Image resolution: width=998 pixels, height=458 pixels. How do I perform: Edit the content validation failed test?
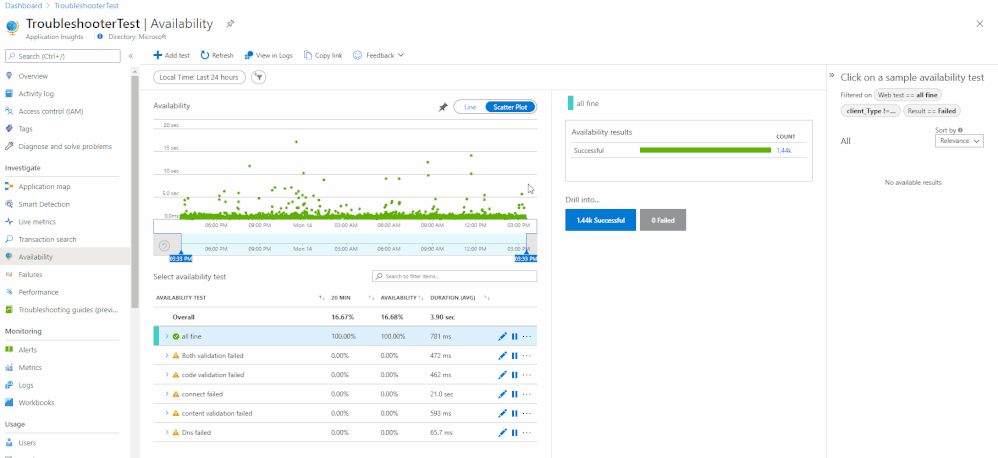pos(502,413)
